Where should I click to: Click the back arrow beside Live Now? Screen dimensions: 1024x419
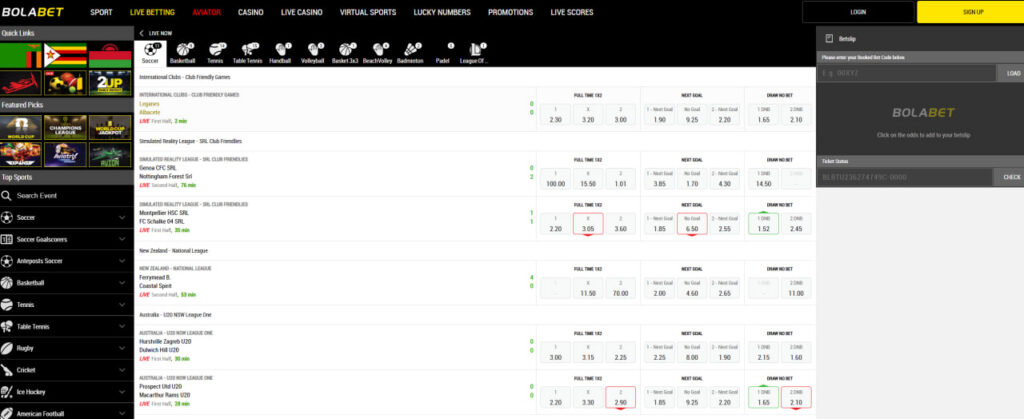[141, 33]
